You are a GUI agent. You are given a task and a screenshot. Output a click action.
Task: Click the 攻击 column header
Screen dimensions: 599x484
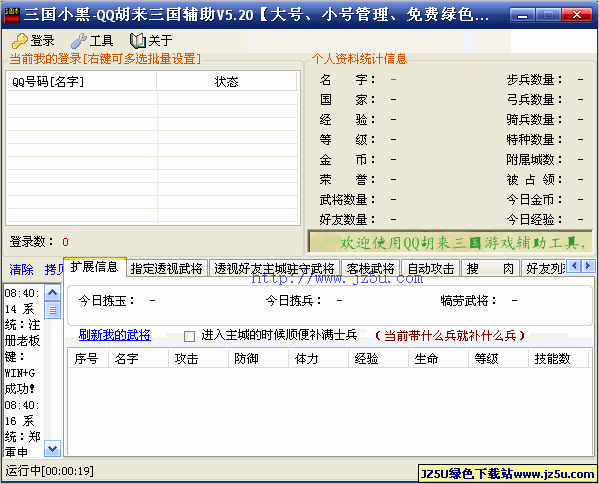coord(198,358)
